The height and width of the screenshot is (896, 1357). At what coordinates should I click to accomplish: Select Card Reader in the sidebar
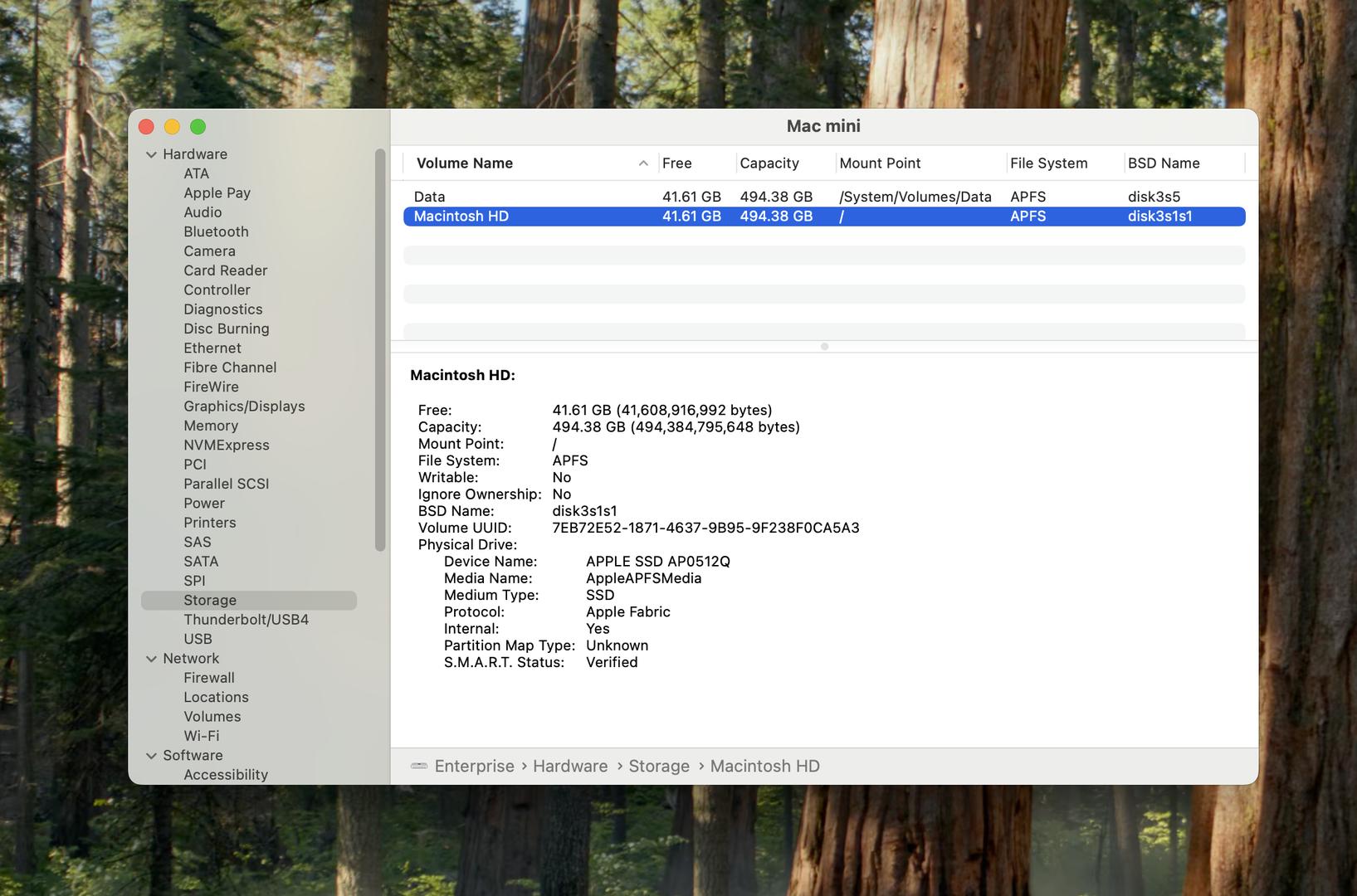[226, 270]
